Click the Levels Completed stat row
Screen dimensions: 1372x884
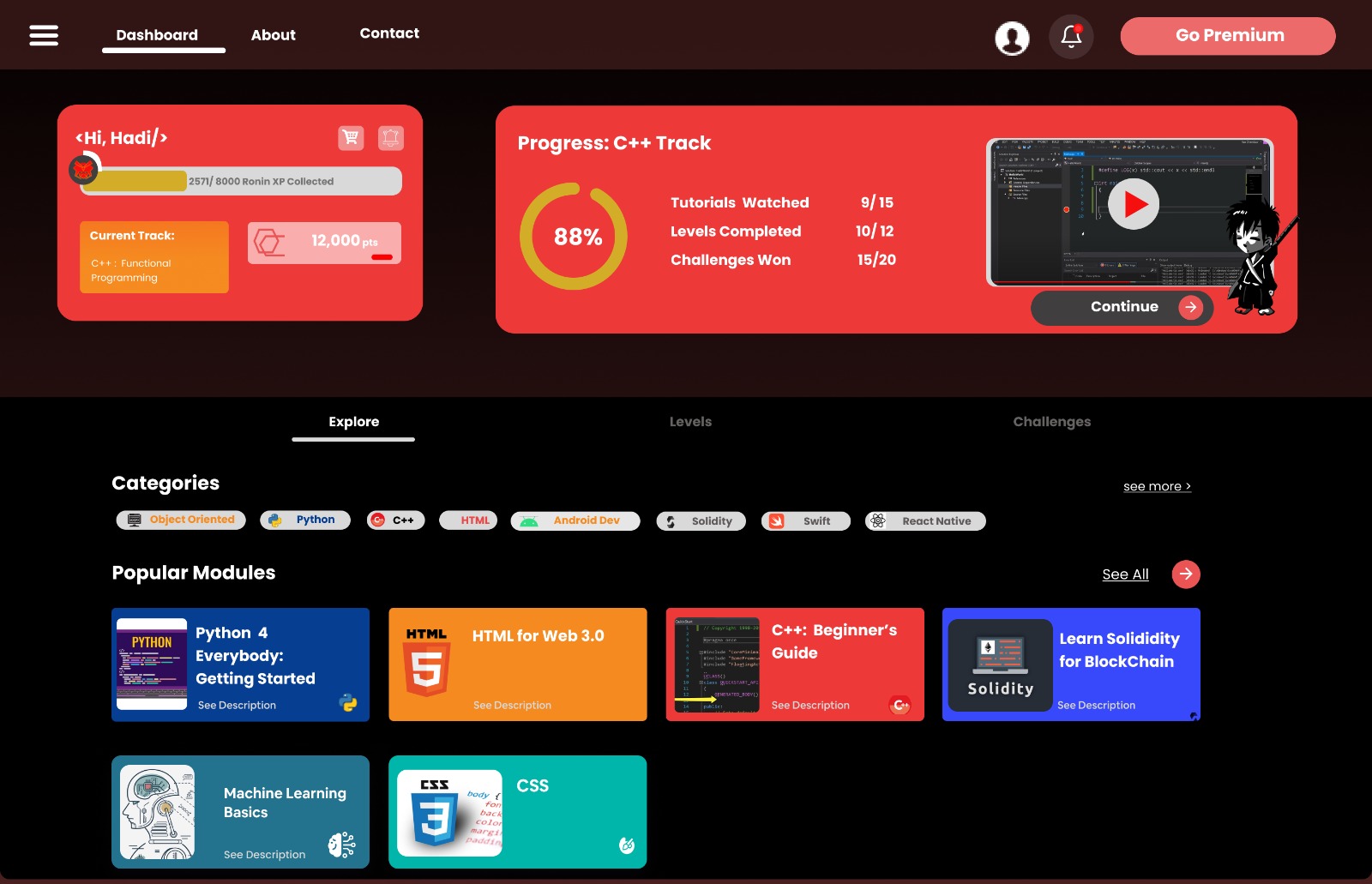782,232
